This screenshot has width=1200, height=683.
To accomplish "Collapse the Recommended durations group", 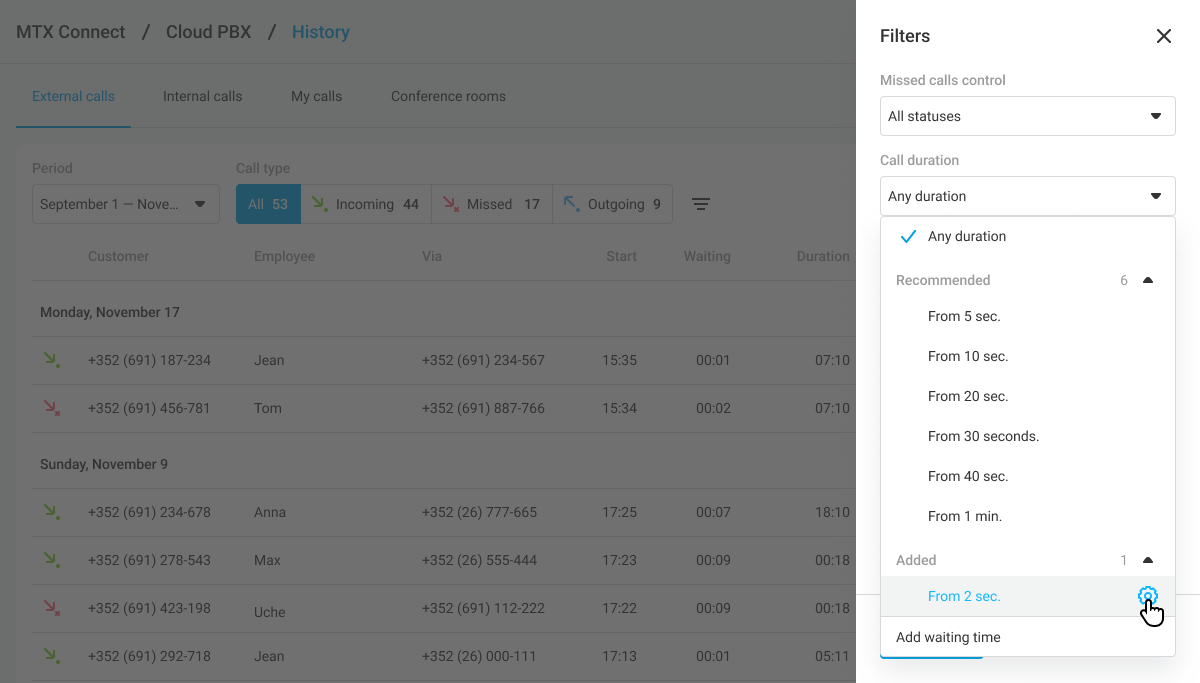I will pyautogui.click(x=1147, y=281).
